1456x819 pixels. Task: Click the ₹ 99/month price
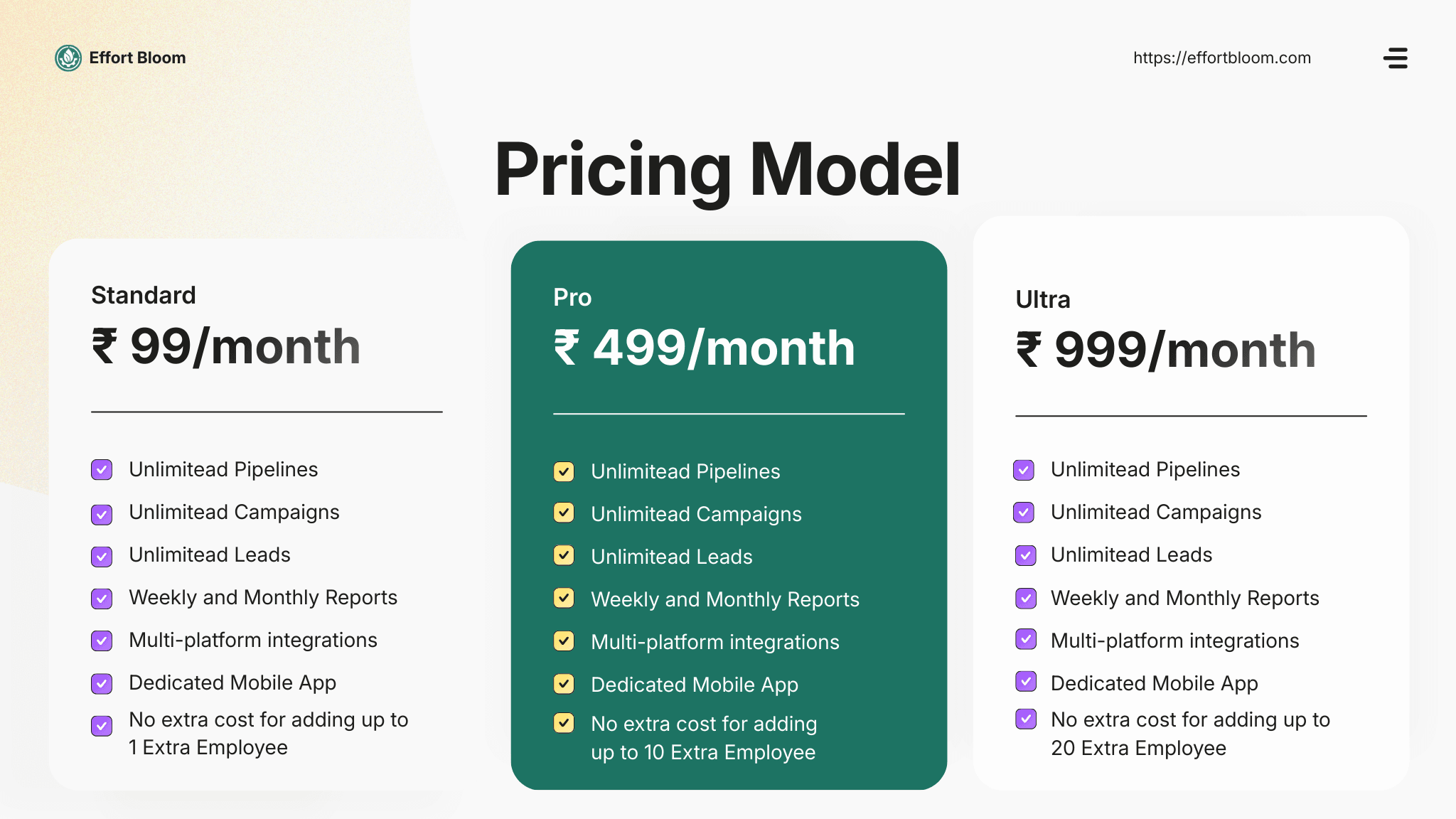pyautogui.click(x=226, y=347)
